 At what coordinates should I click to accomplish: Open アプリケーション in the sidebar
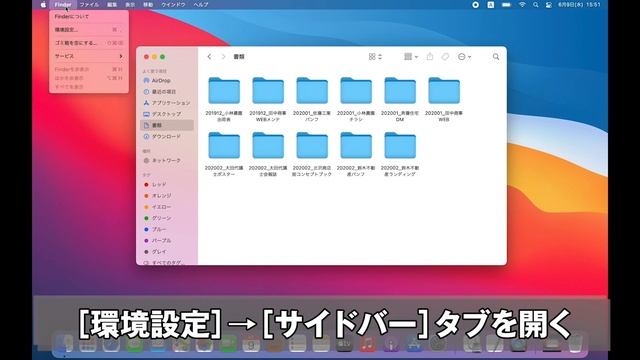point(167,103)
